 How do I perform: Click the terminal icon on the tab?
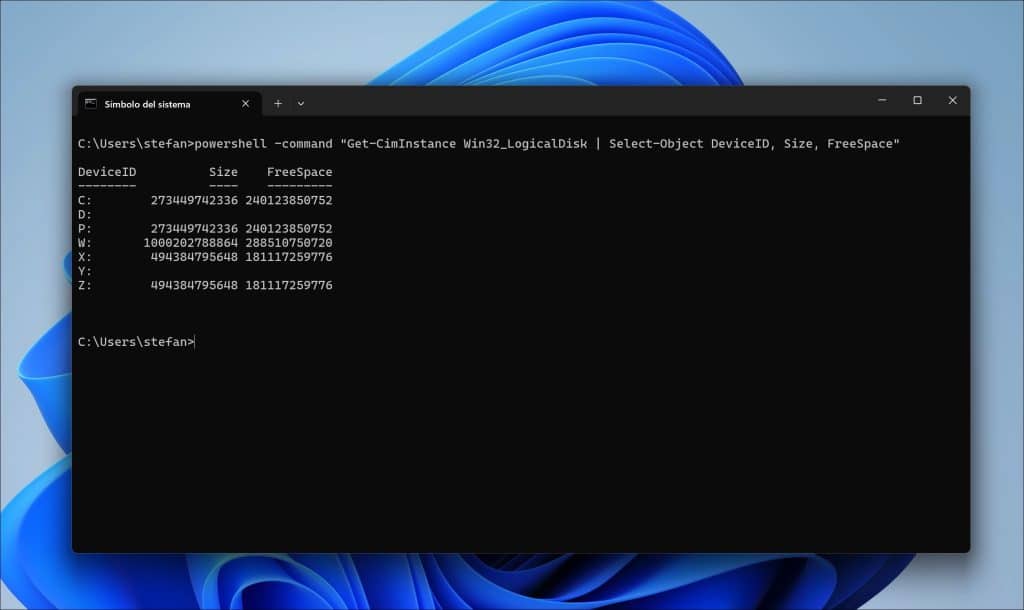[x=91, y=104]
